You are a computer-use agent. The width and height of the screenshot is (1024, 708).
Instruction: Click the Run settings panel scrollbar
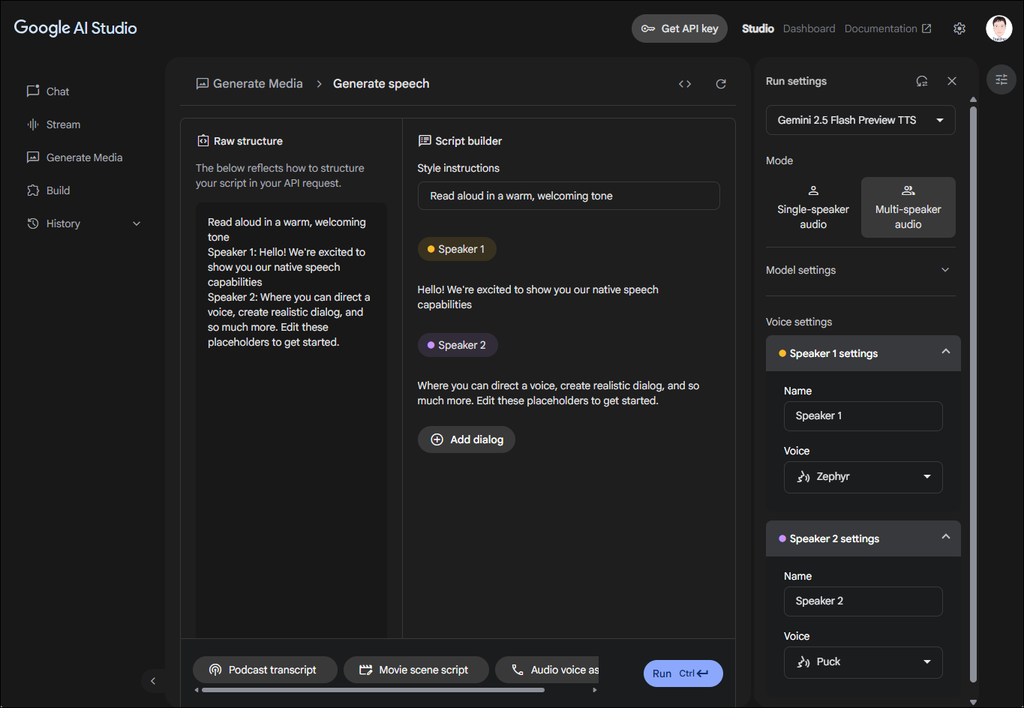click(x=973, y=394)
